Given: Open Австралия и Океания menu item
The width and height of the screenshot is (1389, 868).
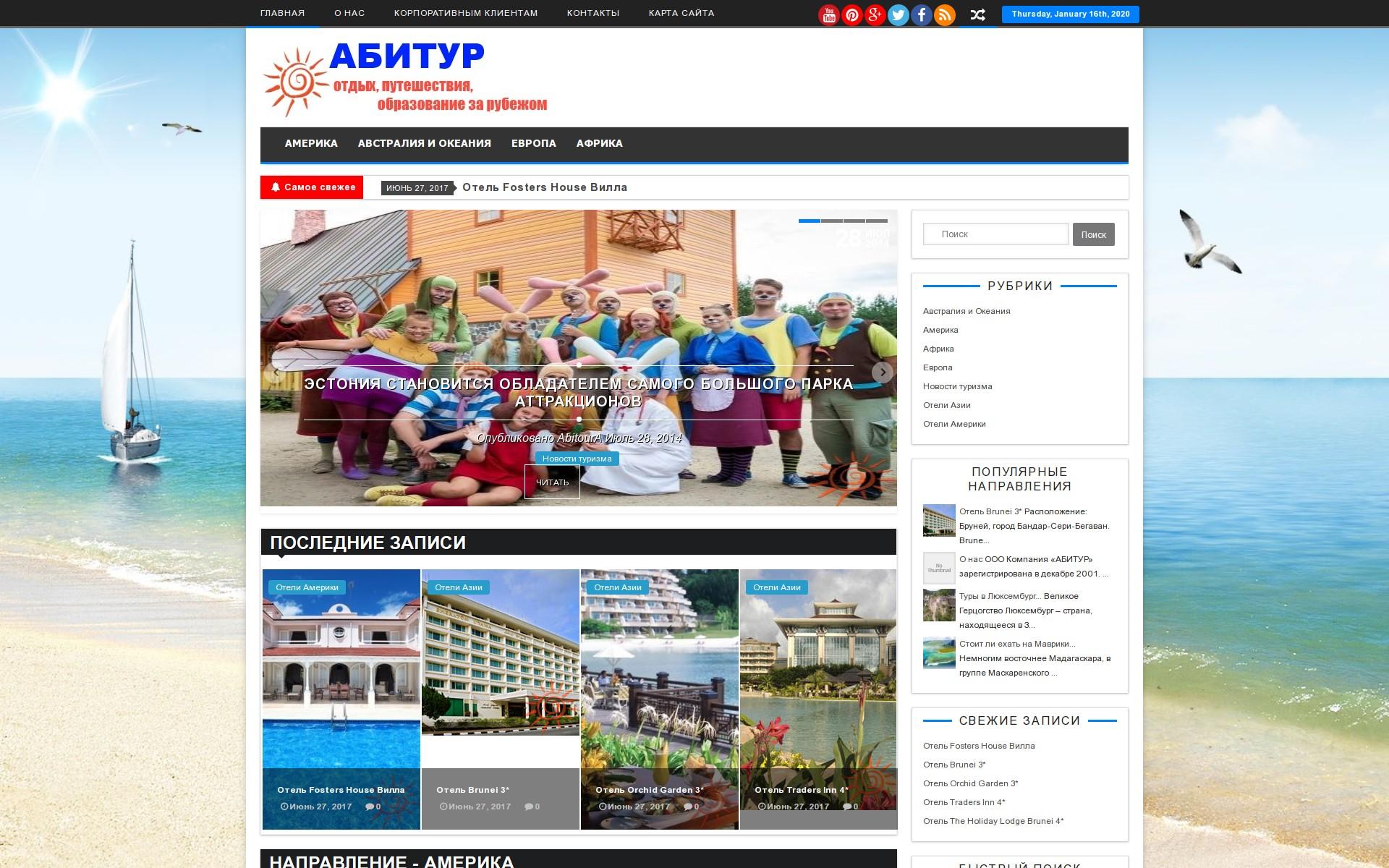Looking at the screenshot, I should (x=424, y=143).
